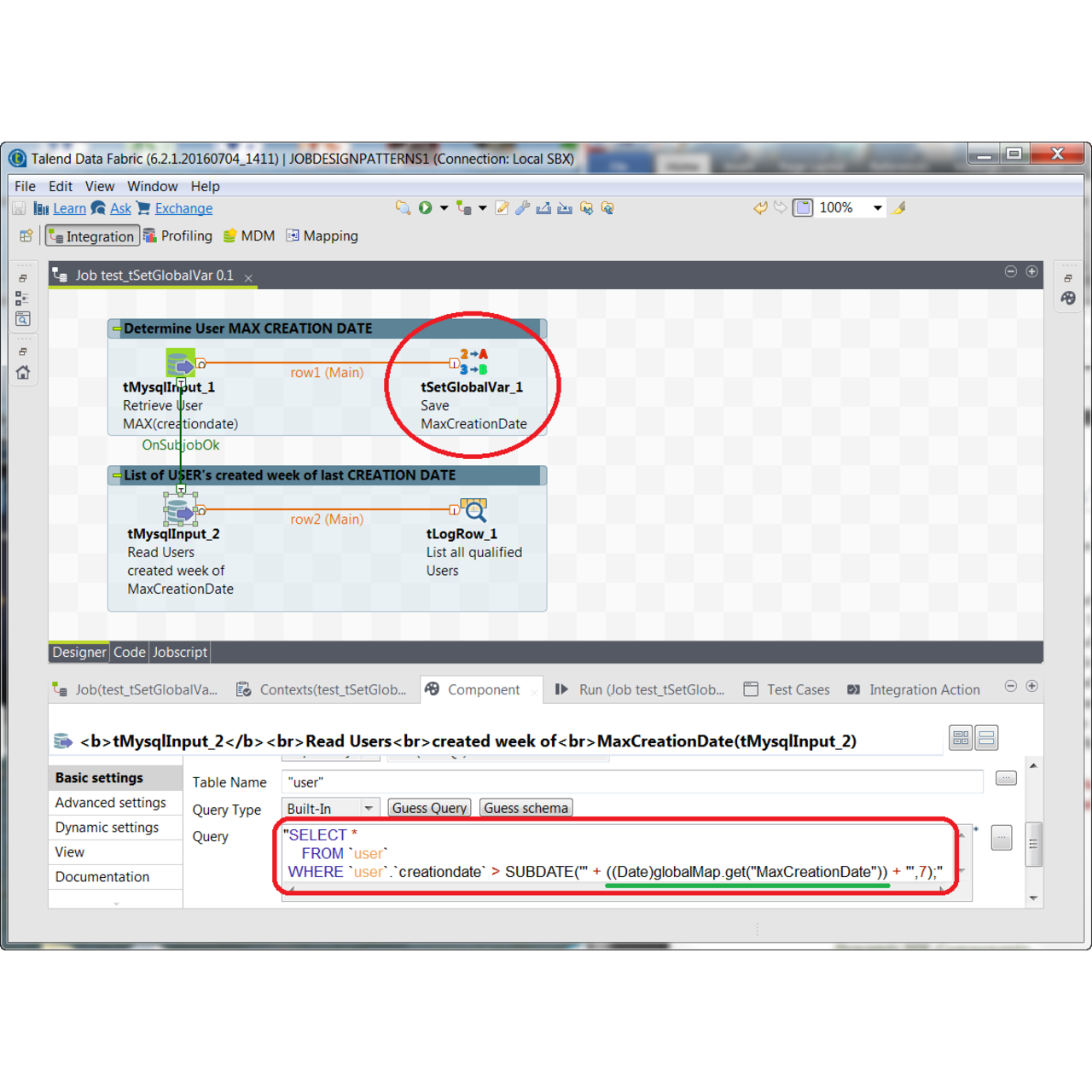
Task: Click the undo yellow arrow icon
Action: click(760, 207)
